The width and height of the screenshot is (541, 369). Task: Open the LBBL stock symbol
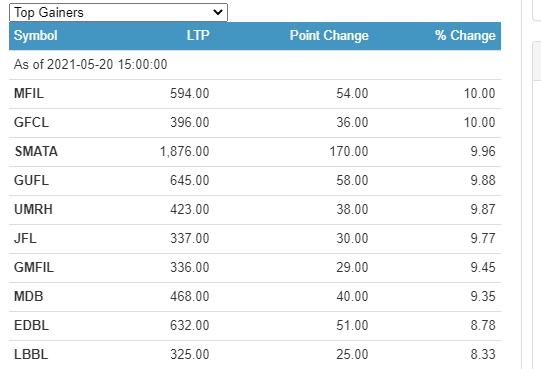click(31, 355)
